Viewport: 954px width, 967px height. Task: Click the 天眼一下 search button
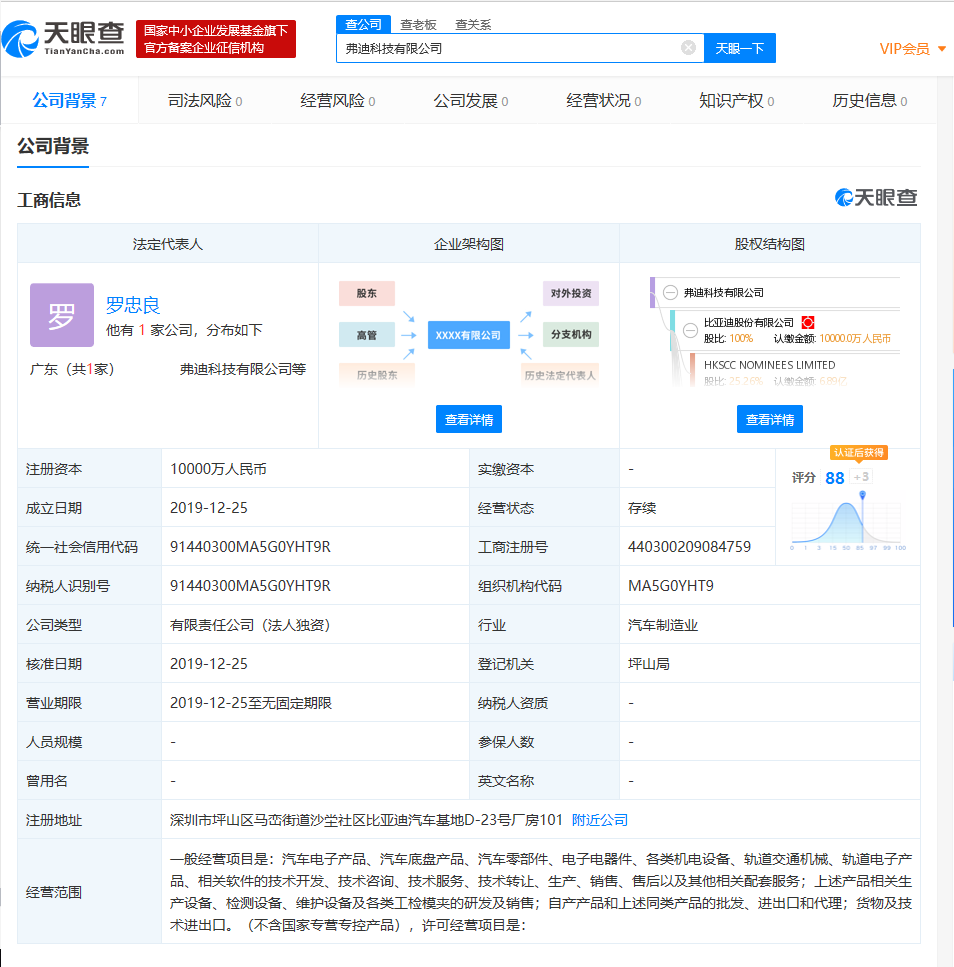[x=739, y=48]
